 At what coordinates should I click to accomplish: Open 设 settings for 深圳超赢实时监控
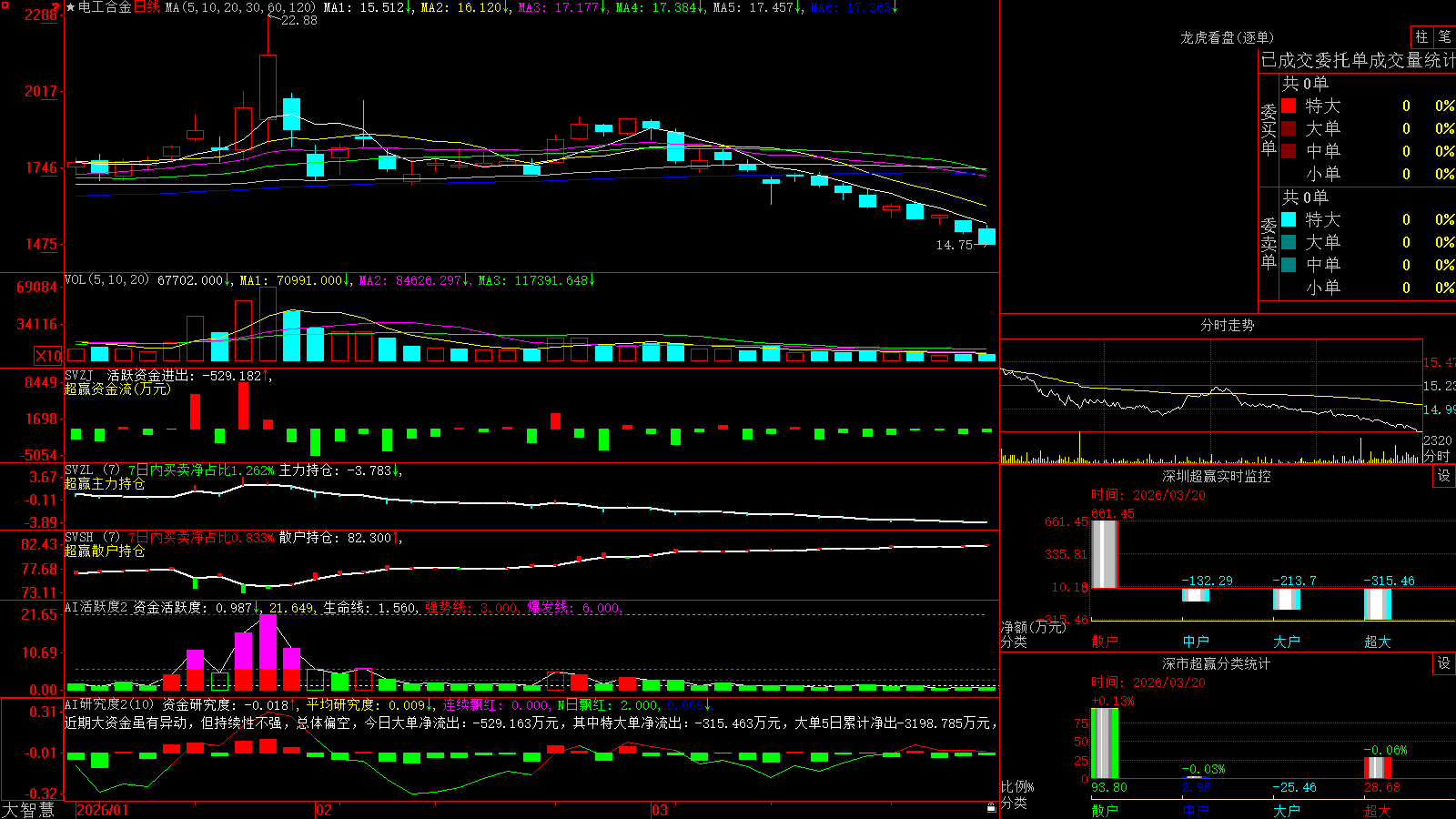click(x=1444, y=476)
